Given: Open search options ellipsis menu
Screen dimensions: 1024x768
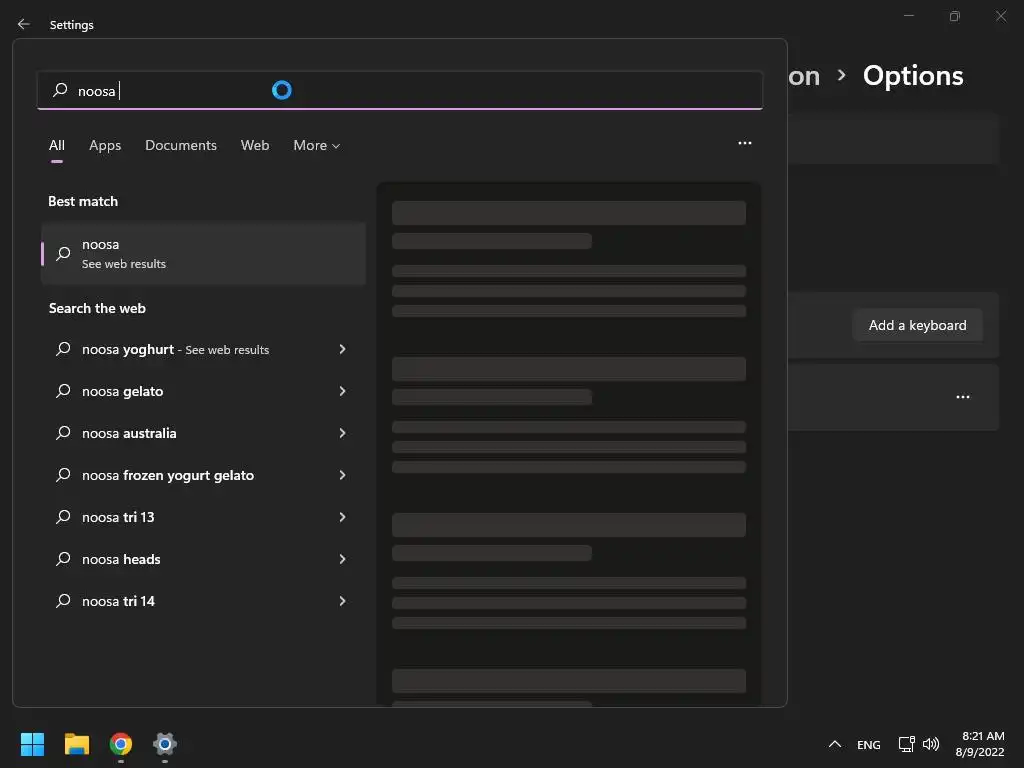Looking at the screenshot, I should (x=744, y=143).
